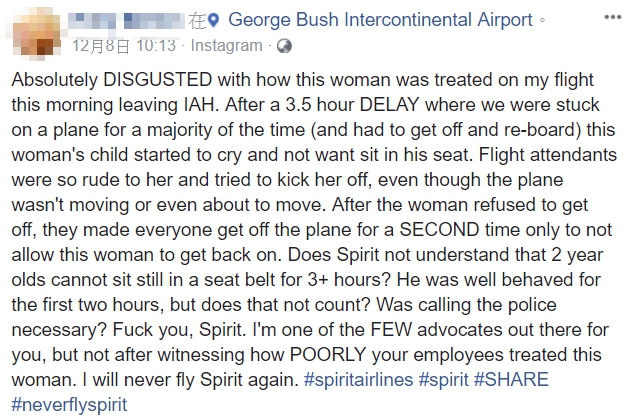Viewport: 630px width, 420px height.
Task: Click the 12月8日 10:13 post timestamp
Action: click(x=125, y=46)
